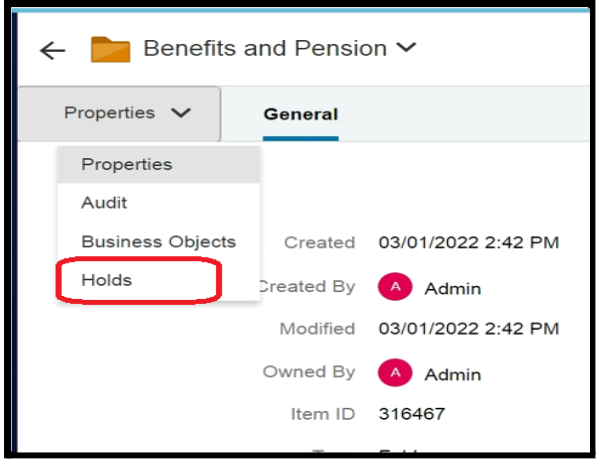Click the back arrow icon
Viewport: 600px width, 463px height.
(52, 51)
